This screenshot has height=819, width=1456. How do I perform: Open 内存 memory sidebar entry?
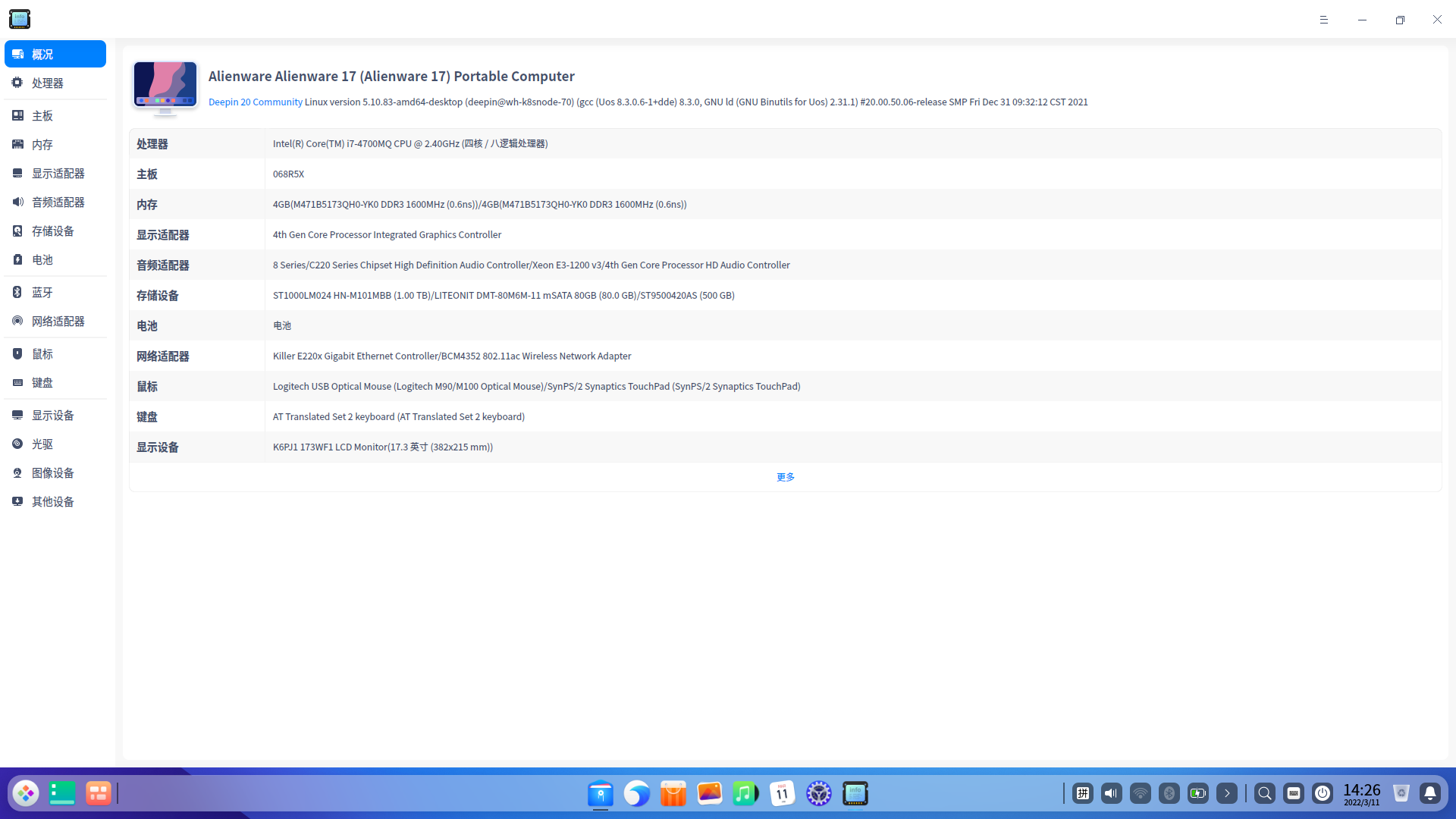pyautogui.click(x=42, y=145)
